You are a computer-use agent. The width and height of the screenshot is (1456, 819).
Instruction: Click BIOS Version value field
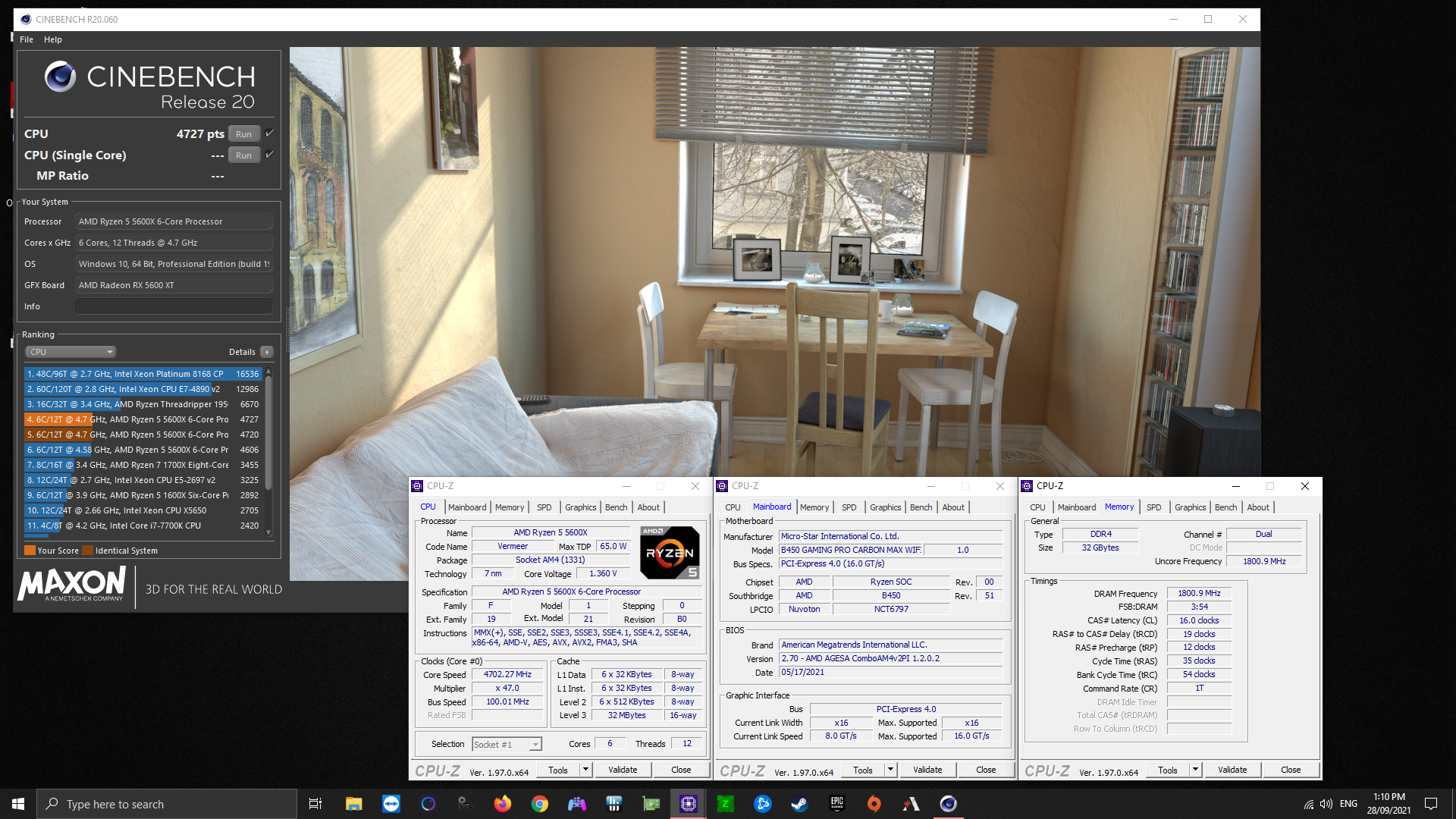coord(890,658)
